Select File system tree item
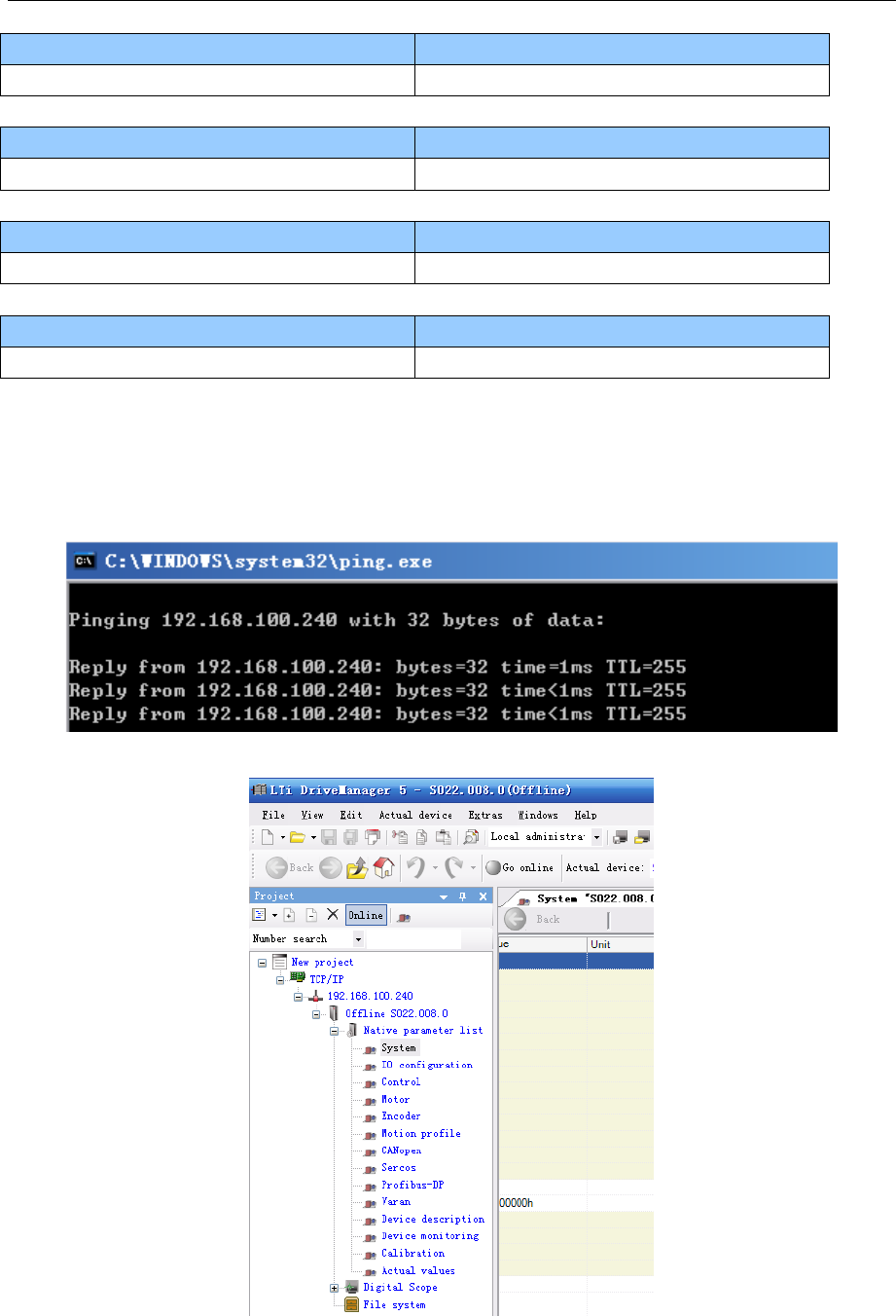The height and width of the screenshot is (1316, 896). coord(394,1305)
